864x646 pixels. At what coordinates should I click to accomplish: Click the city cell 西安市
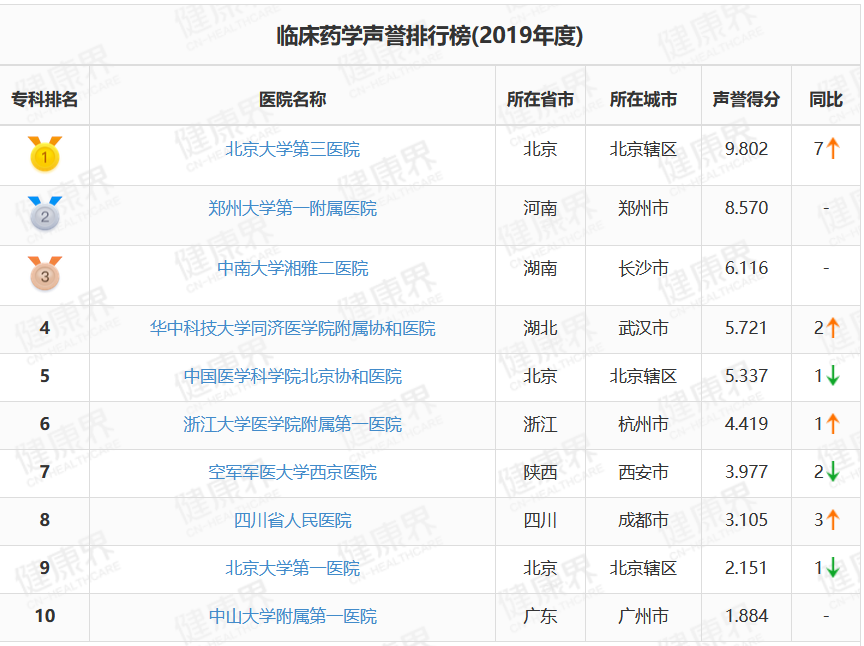(x=643, y=472)
